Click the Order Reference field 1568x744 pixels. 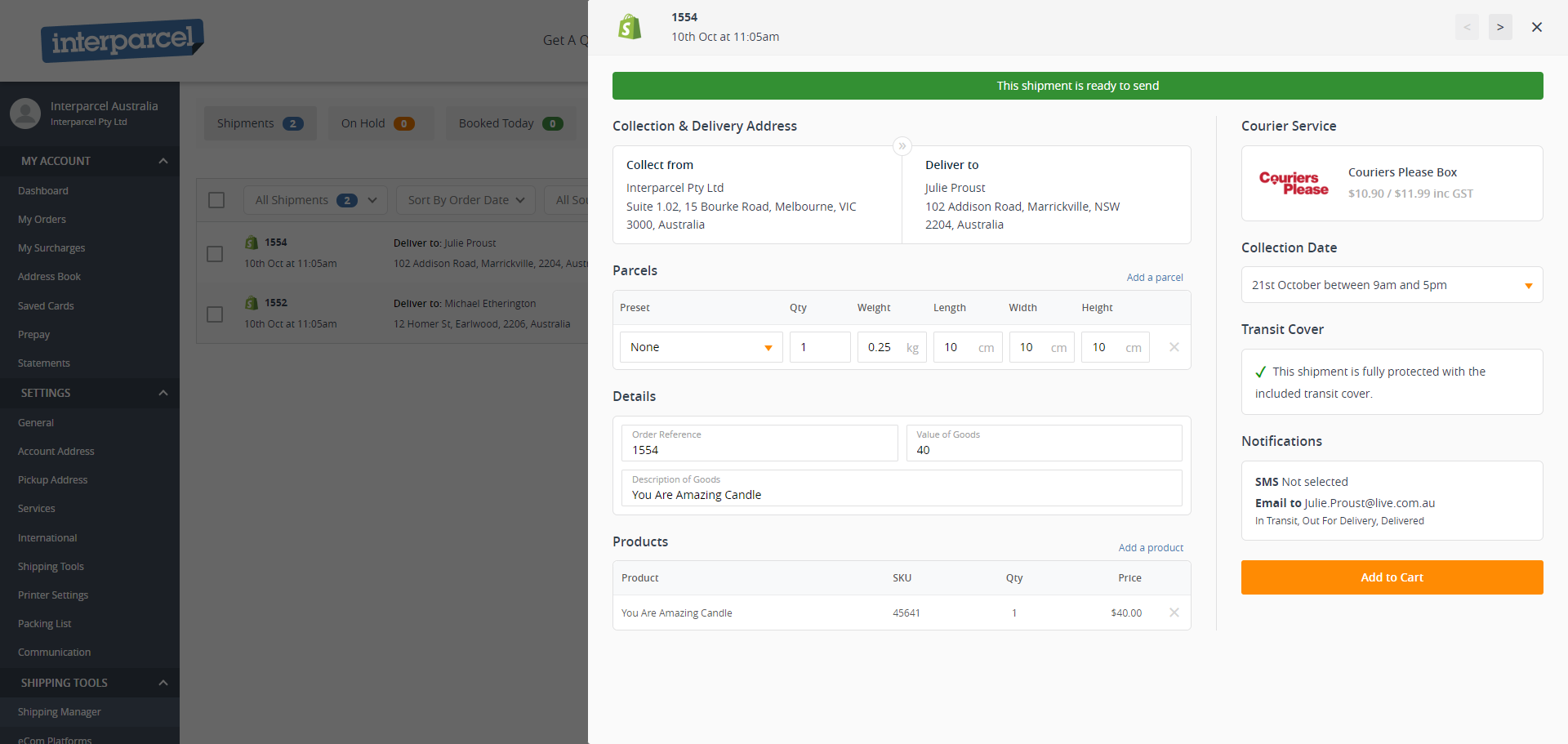759,443
